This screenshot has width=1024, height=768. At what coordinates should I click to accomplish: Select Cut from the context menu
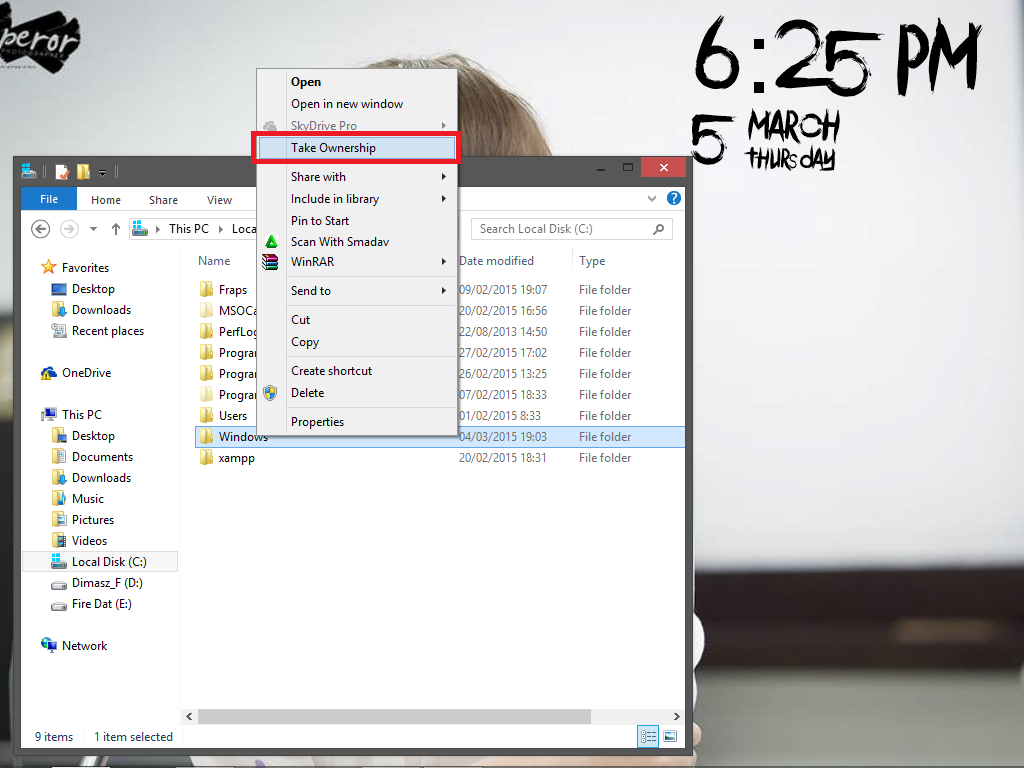tap(357, 319)
